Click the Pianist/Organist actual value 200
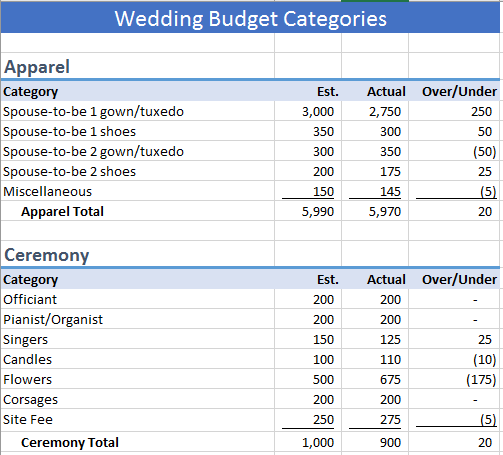Viewport: 503px width, 455px height. point(375,319)
